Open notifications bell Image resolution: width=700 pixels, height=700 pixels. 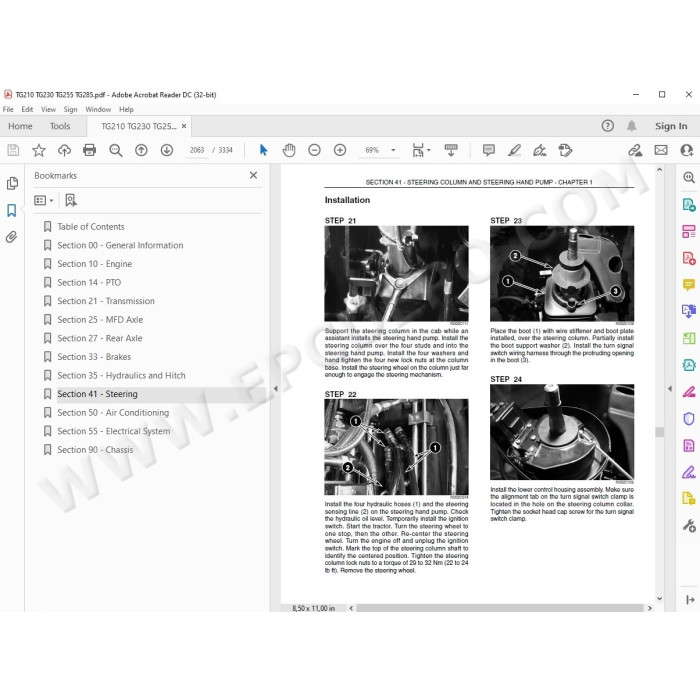632,126
